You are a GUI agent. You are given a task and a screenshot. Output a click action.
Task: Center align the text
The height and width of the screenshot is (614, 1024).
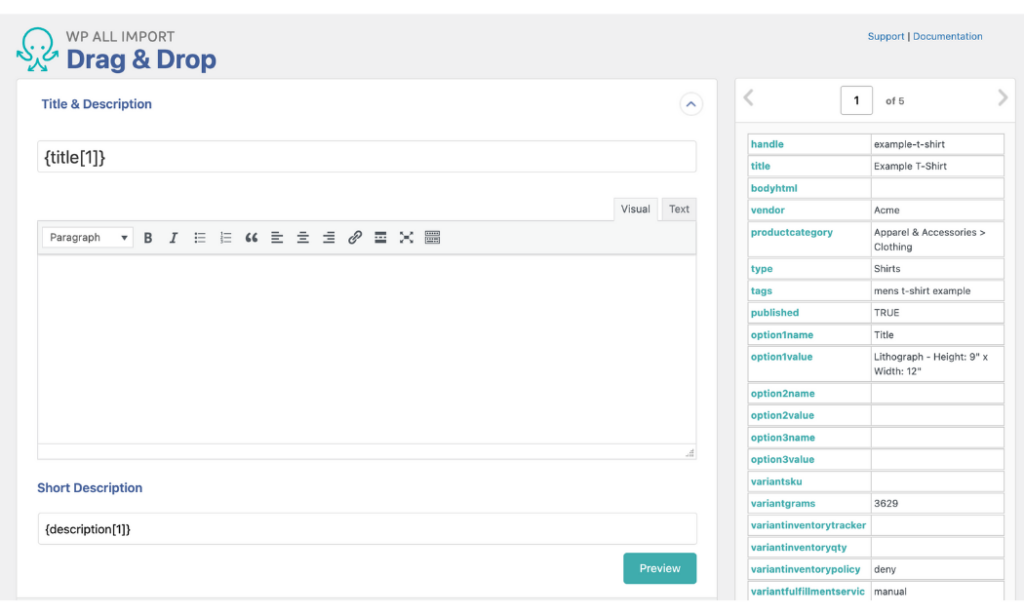click(303, 237)
